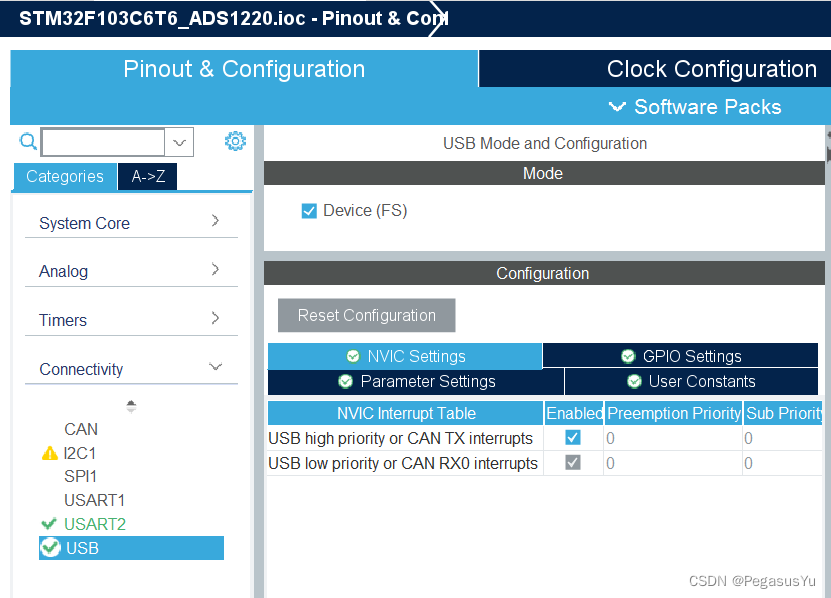Click the USB enabled check icon
Viewport: 831px width, 598px height.
point(51,548)
